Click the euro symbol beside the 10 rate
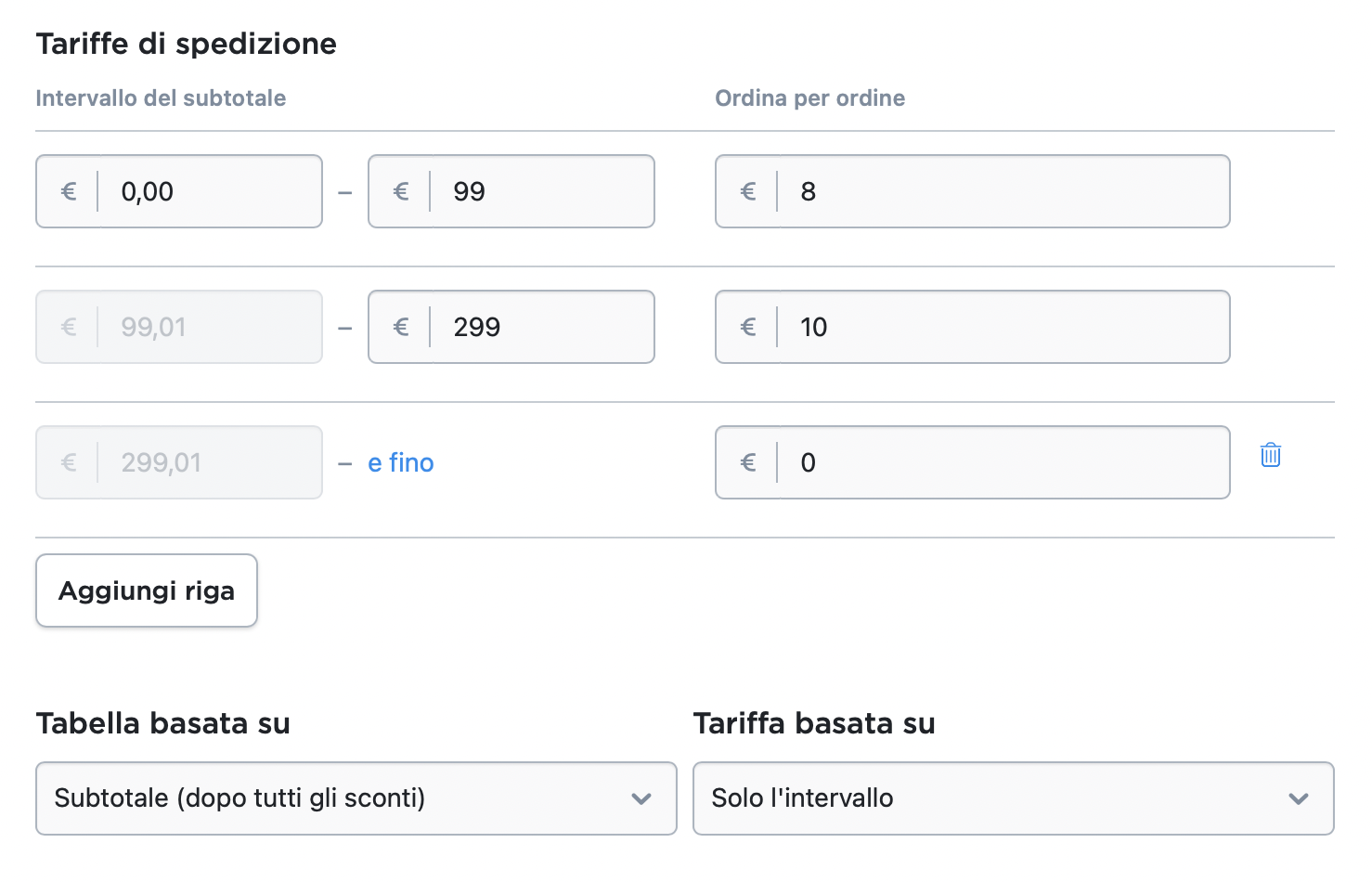1372x882 pixels. pos(747,327)
